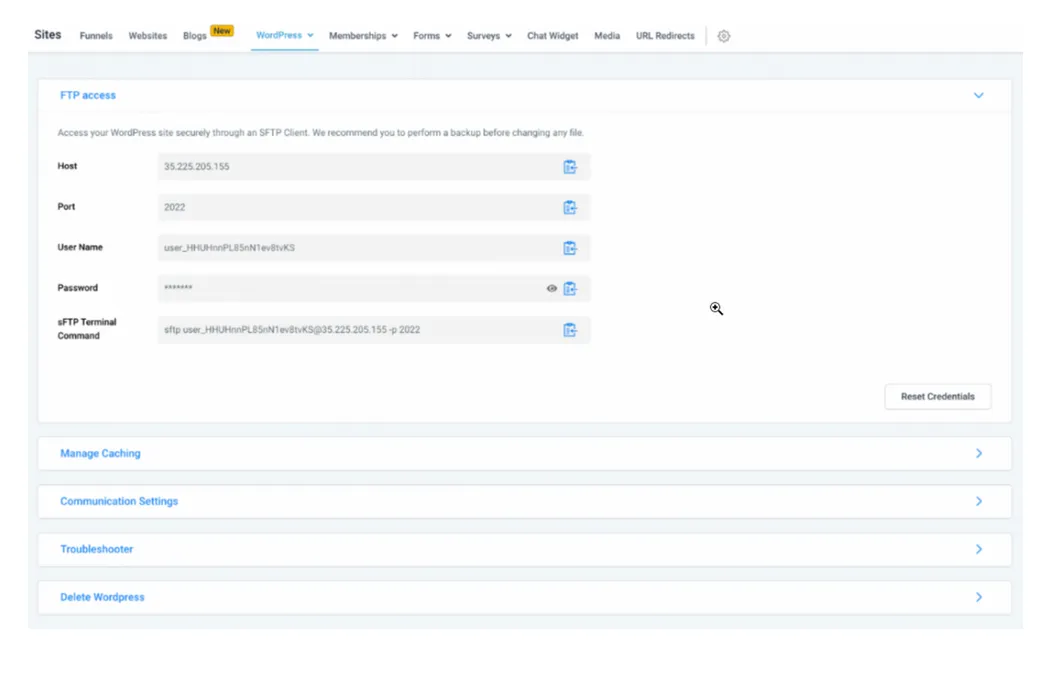The height and width of the screenshot is (680, 1048).
Task: Click the Port field showing 2022
Action: [x=374, y=207]
